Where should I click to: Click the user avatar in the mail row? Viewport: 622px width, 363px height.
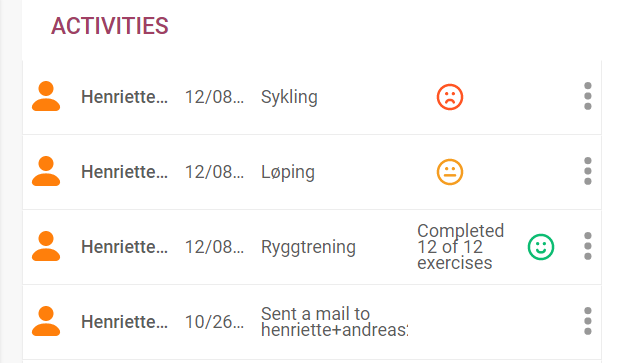(46, 321)
